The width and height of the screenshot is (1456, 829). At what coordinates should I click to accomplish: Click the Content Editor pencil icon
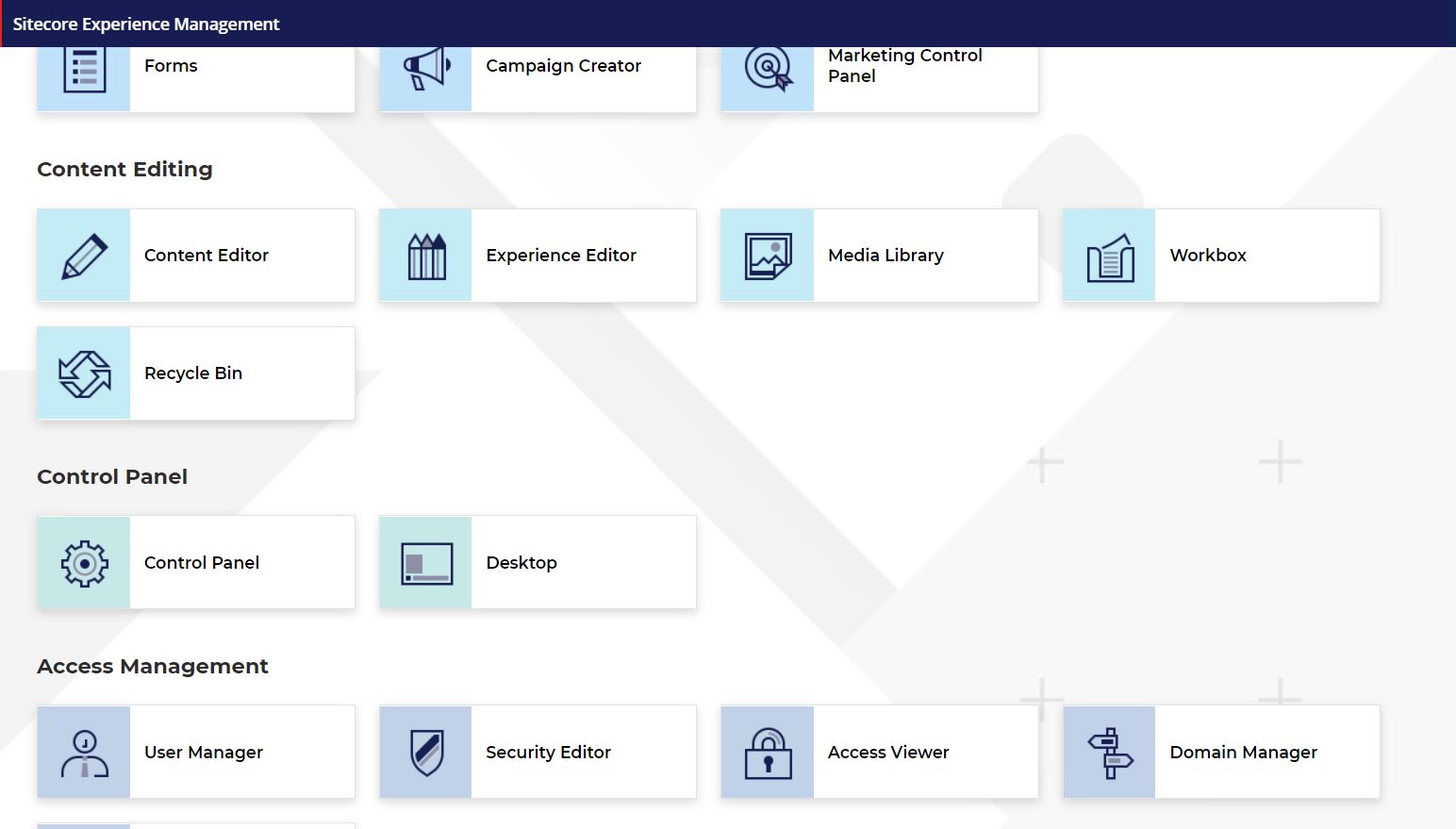point(84,256)
